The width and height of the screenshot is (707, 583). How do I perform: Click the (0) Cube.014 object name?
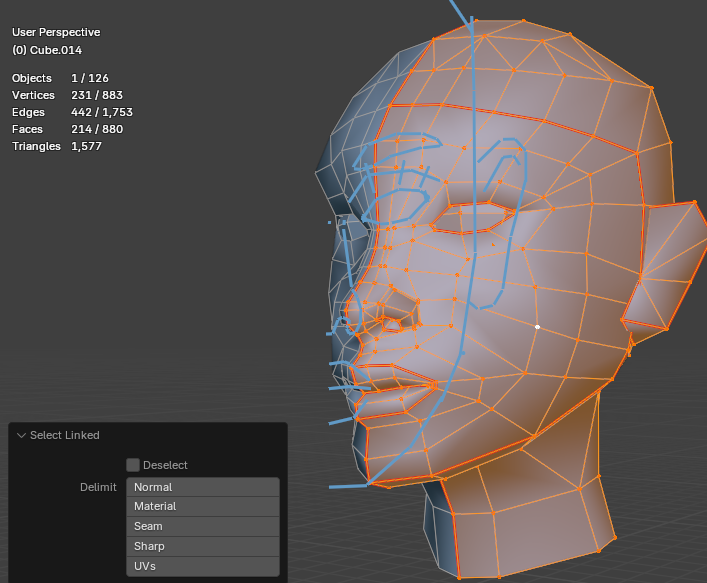[x=47, y=50]
